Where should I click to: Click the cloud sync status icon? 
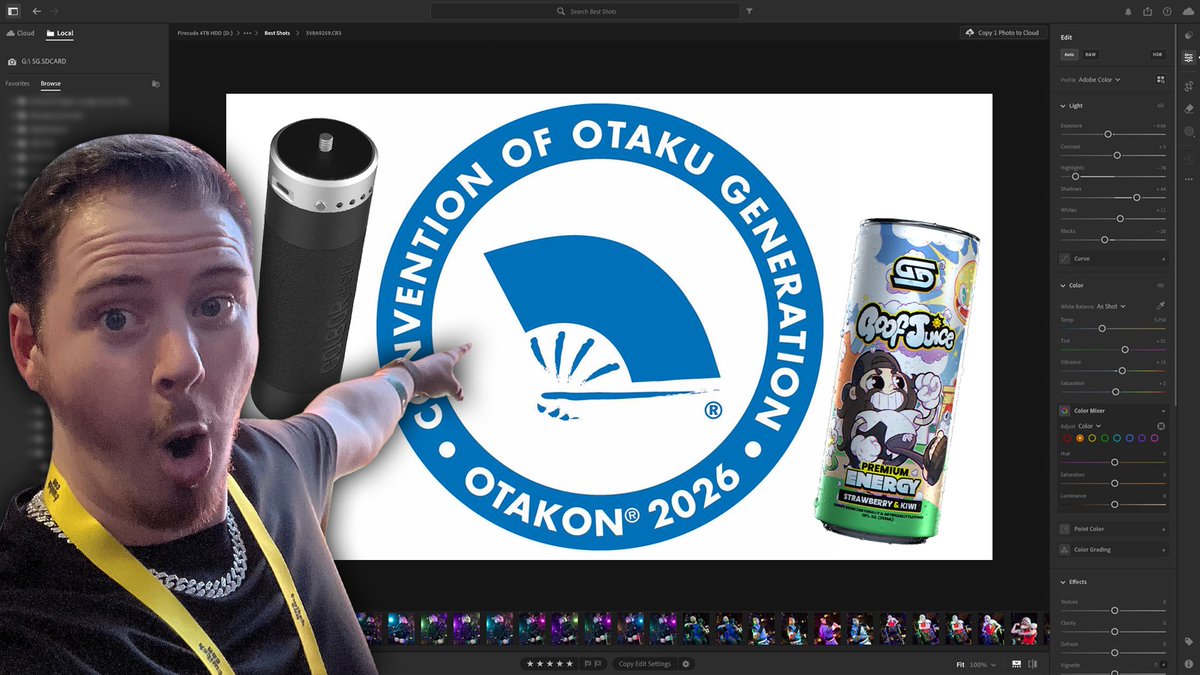1186,11
